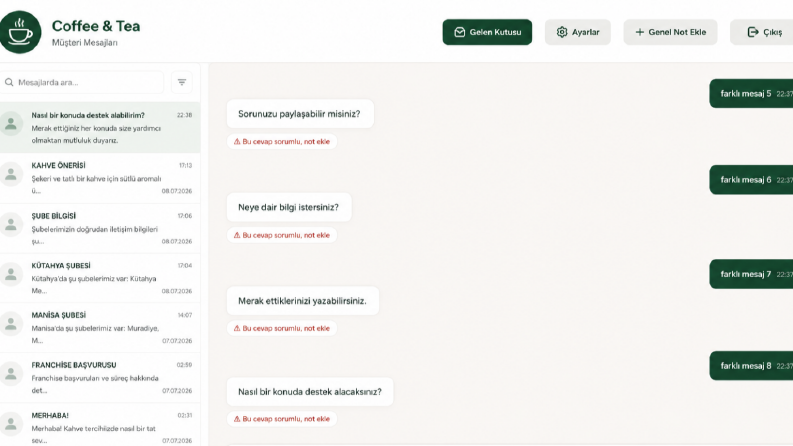Flag 'Merak ettiklerinizi yazabilirsiniz.' reply as faulty
793x446 pixels.
pos(282,328)
